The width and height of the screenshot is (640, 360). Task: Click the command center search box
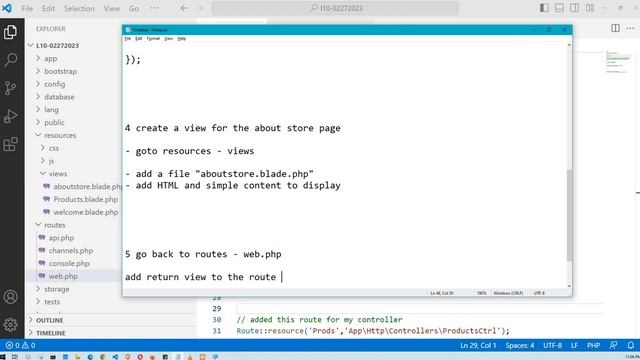point(335,8)
